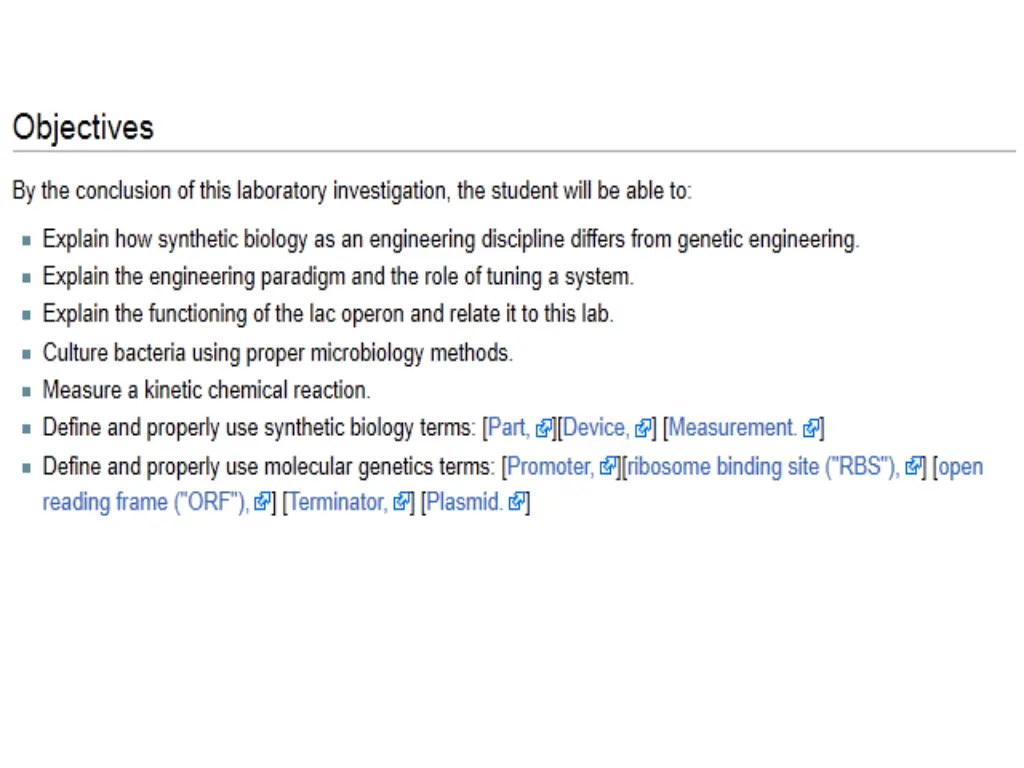The image size is (1024, 768).
Task: Open the Plasmid link
Action: [x=464, y=502]
